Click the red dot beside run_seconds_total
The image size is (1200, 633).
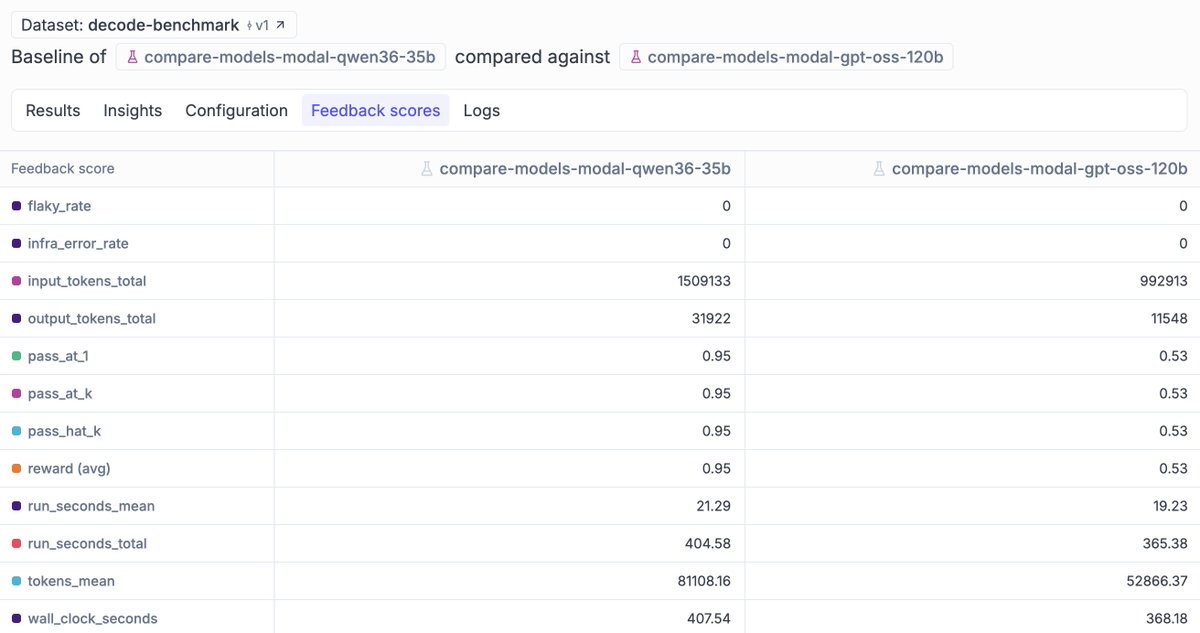click(16, 544)
